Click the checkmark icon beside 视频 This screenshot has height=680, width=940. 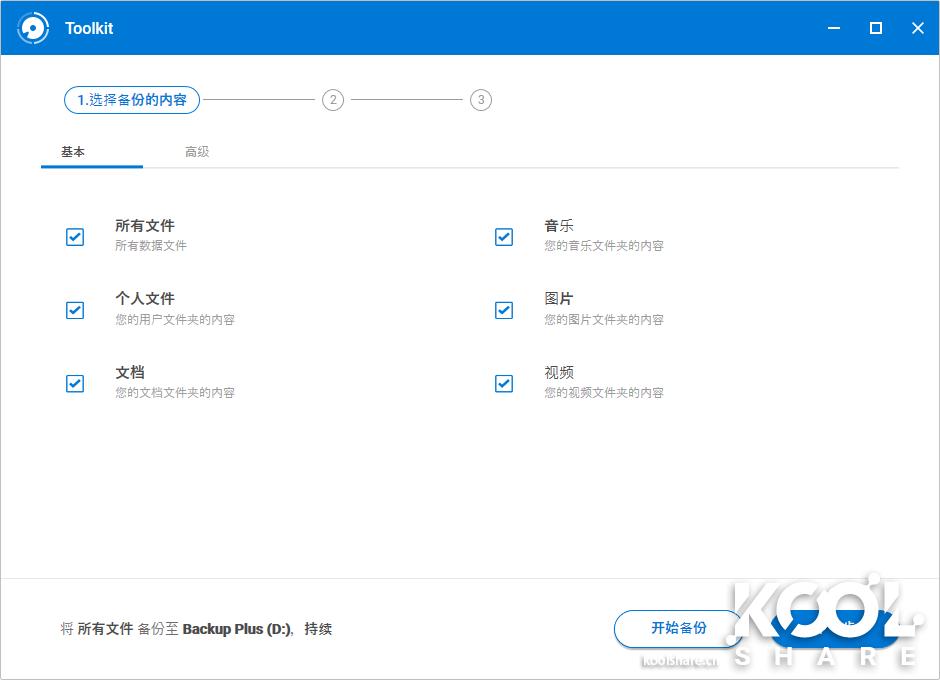click(x=504, y=383)
